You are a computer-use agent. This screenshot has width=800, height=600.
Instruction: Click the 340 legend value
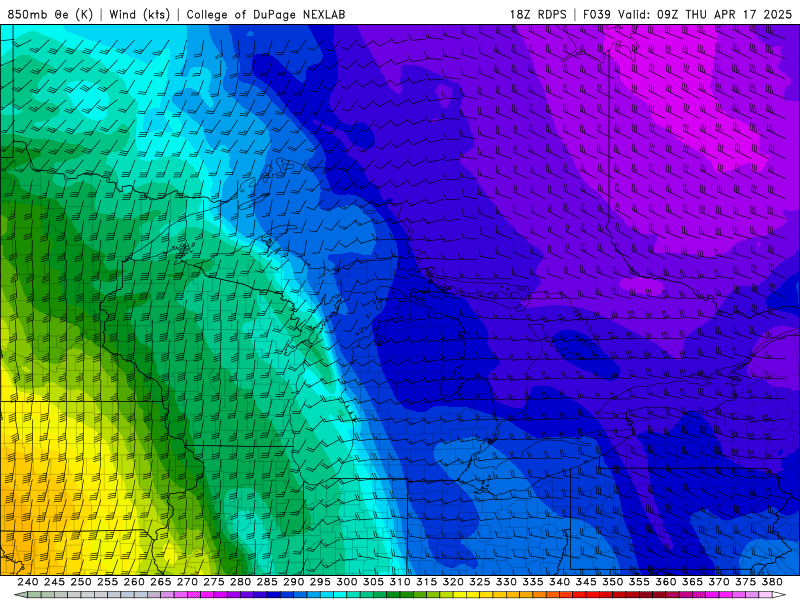(559, 582)
